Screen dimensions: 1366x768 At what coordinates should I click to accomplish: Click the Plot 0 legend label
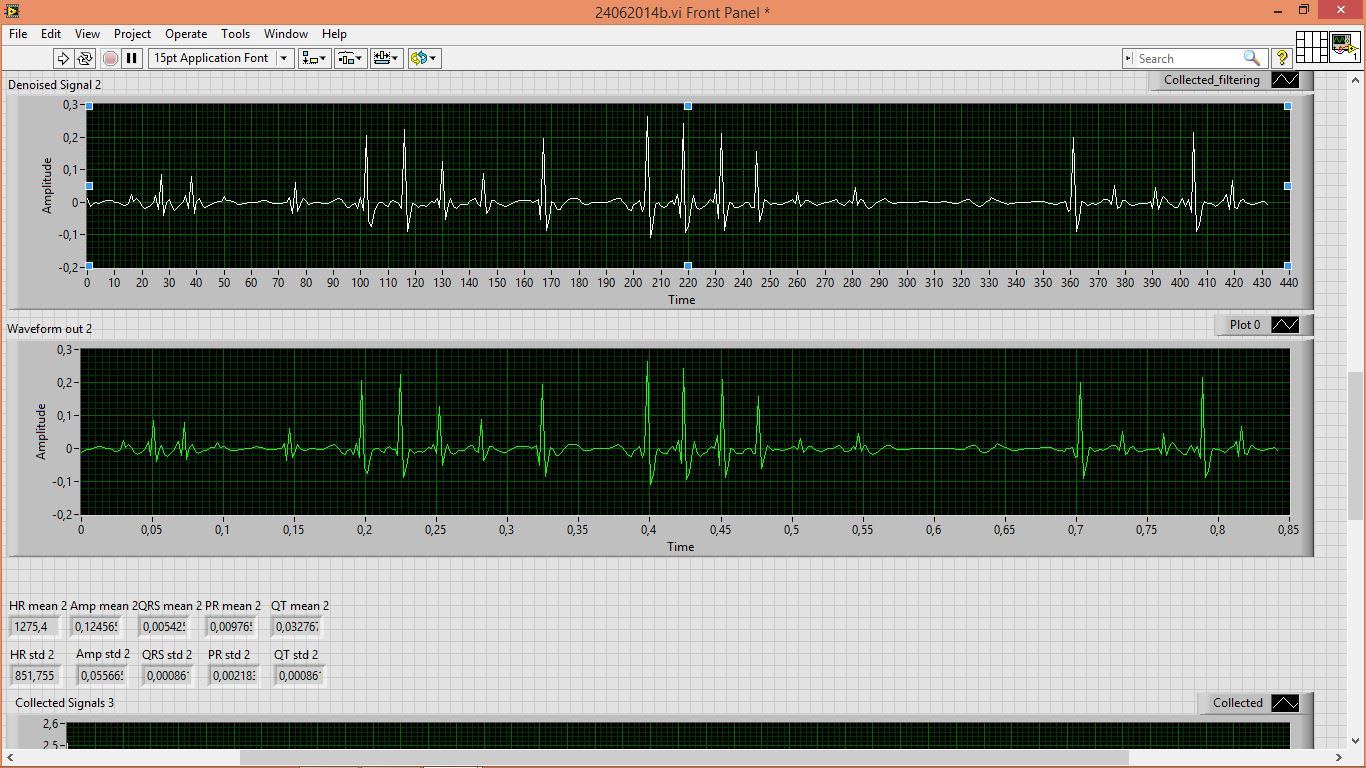[x=1245, y=324]
